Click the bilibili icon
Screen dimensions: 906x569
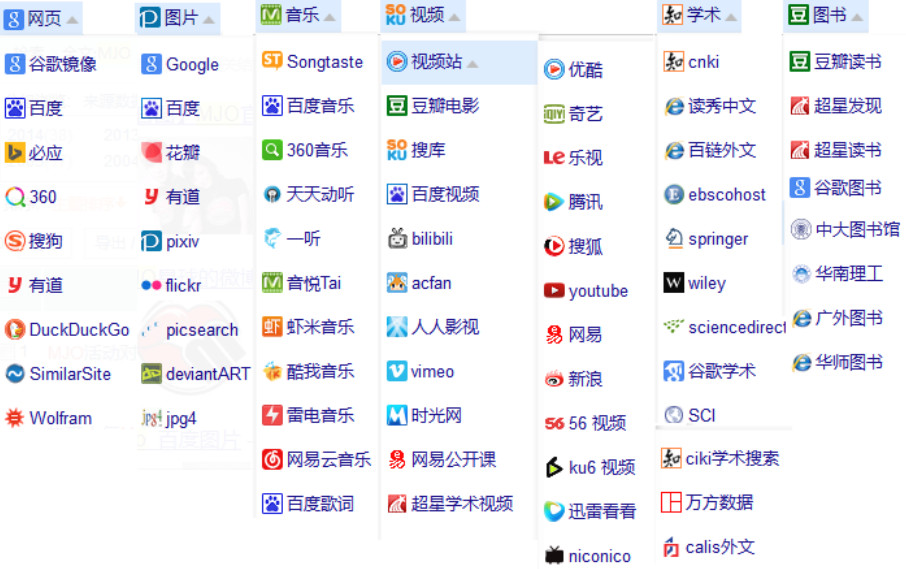coord(397,239)
